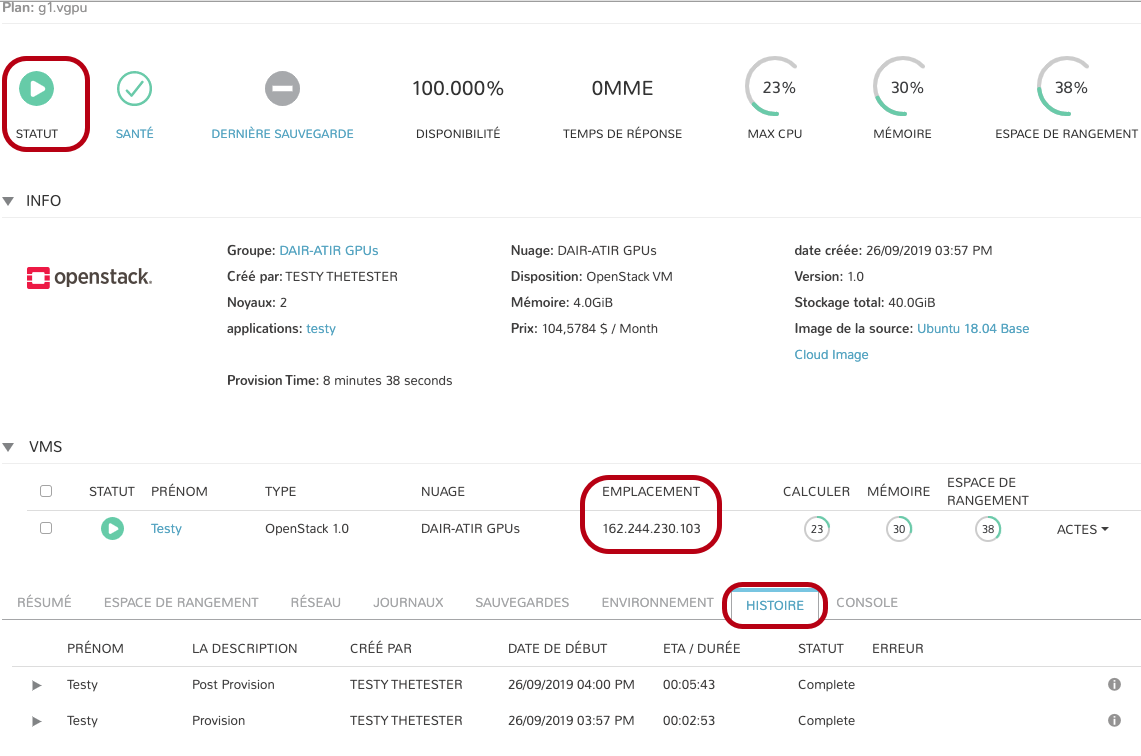Collapse the INFO section
This screenshot has width=1141, height=756.
coord(9,201)
